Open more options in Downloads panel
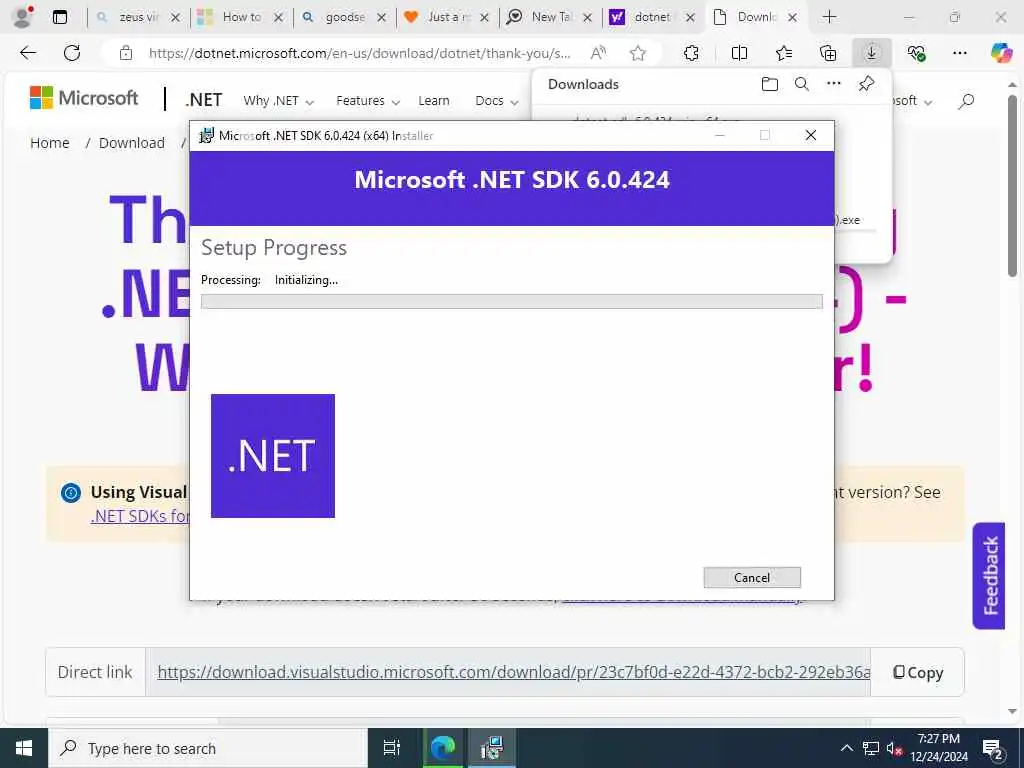 (834, 84)
